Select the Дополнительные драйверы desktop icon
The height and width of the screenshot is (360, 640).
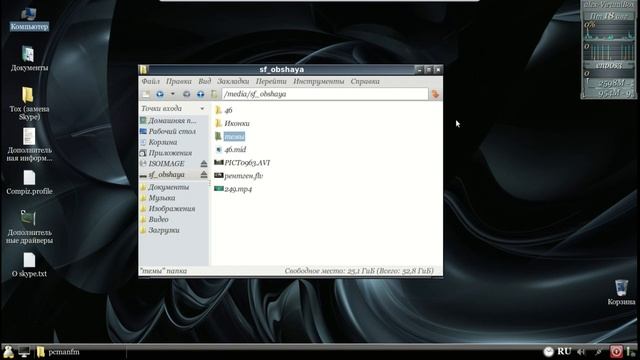(x=29, y=227)
